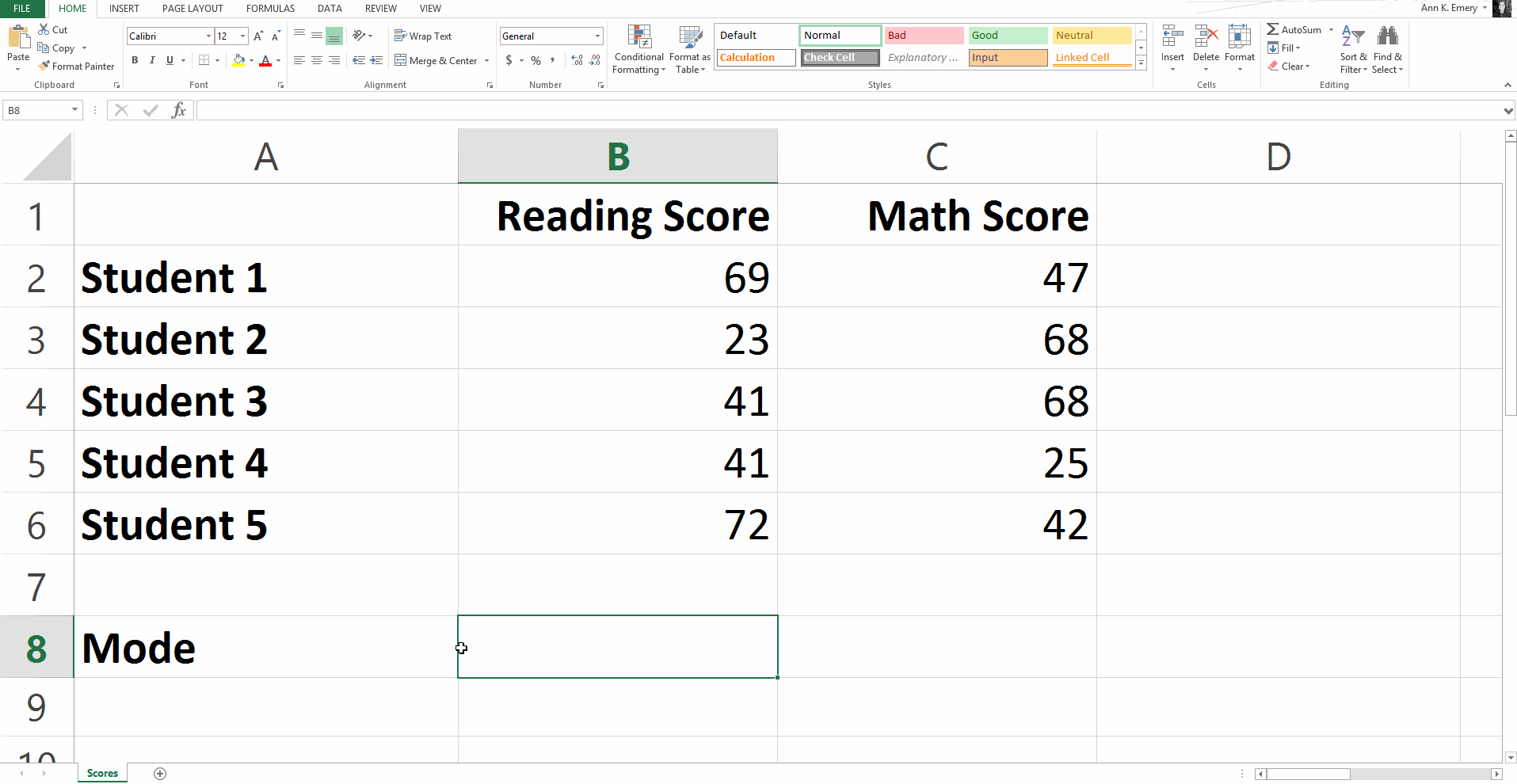Open Sort & Filter options
This screenshot has height=784, width=1517.
click(x=1354, y=49)
